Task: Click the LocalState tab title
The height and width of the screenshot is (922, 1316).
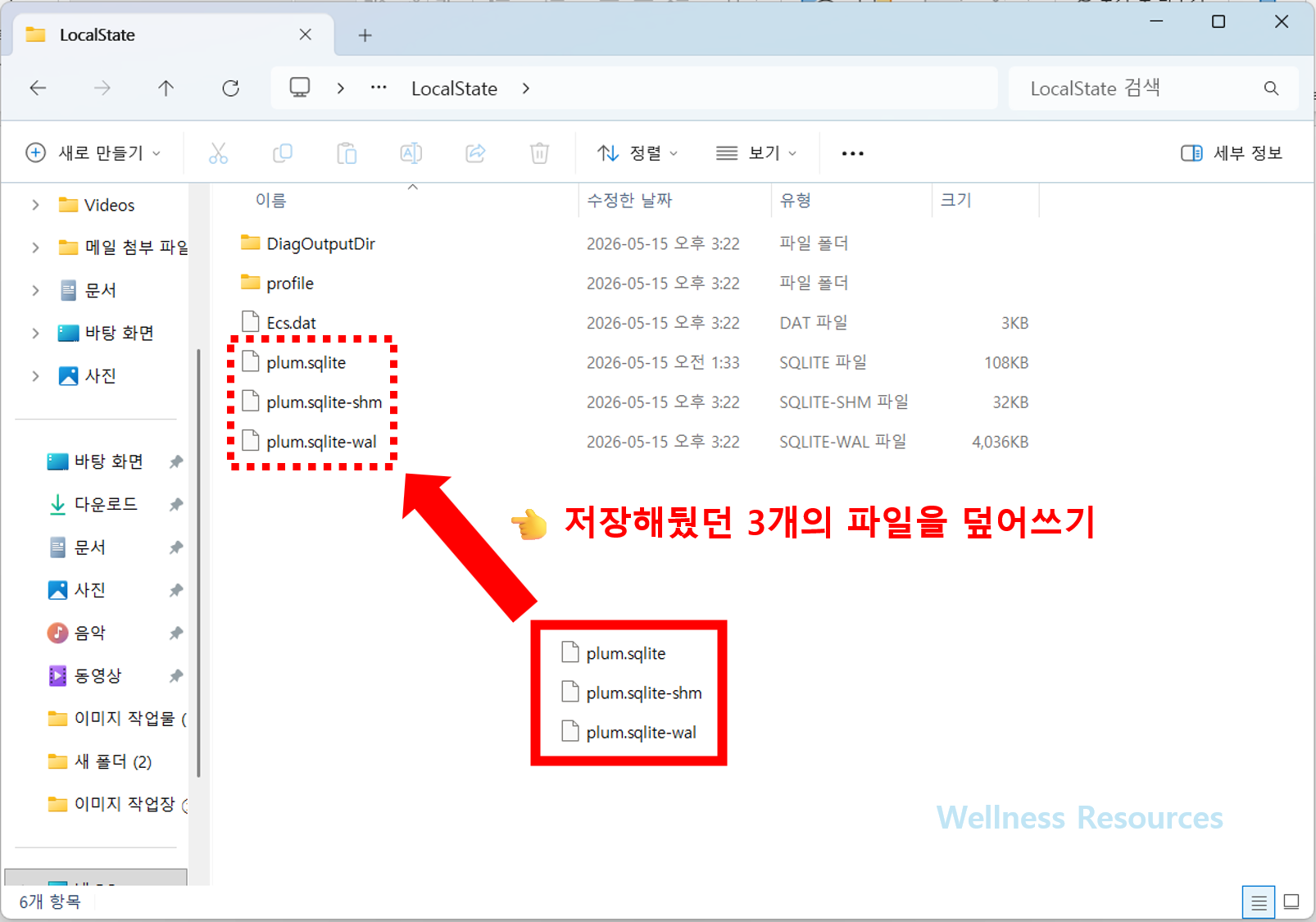Action: [x=97, y=34]
